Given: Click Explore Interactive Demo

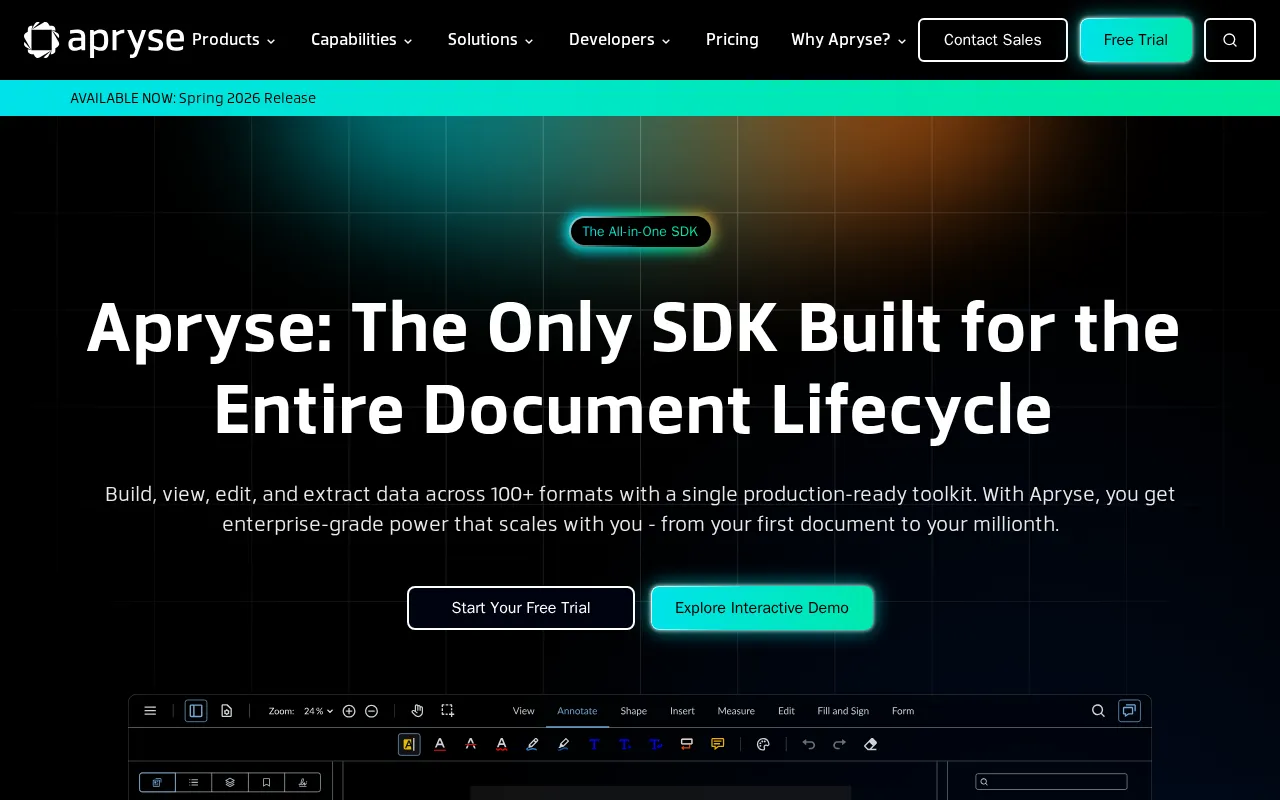Looking at the screenshot, I should point(762,608).
